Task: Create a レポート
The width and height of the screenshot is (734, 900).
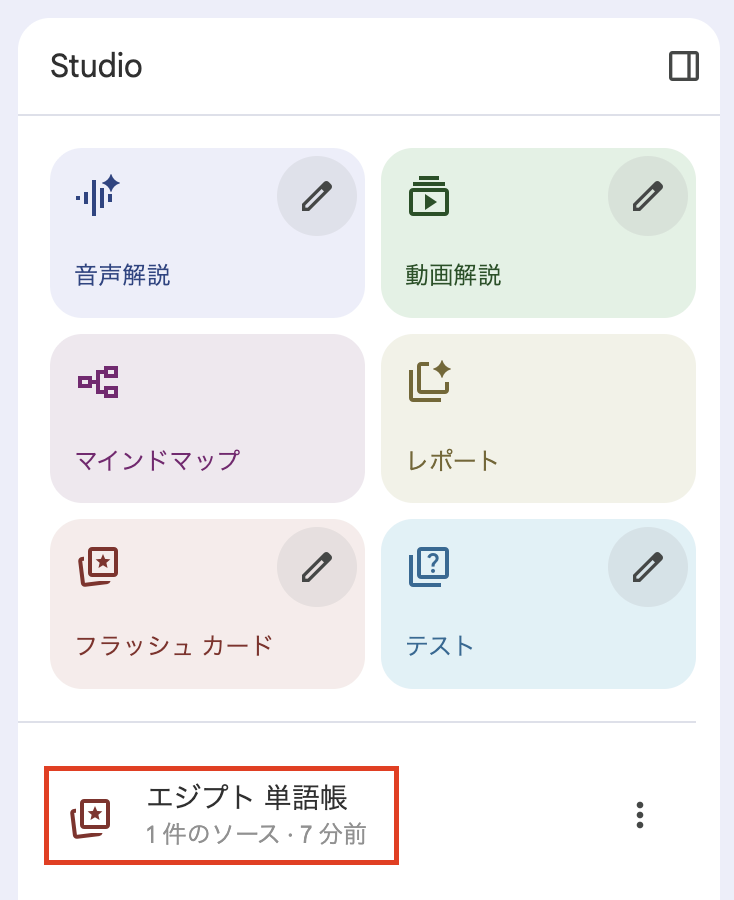Action: point(453,460)
